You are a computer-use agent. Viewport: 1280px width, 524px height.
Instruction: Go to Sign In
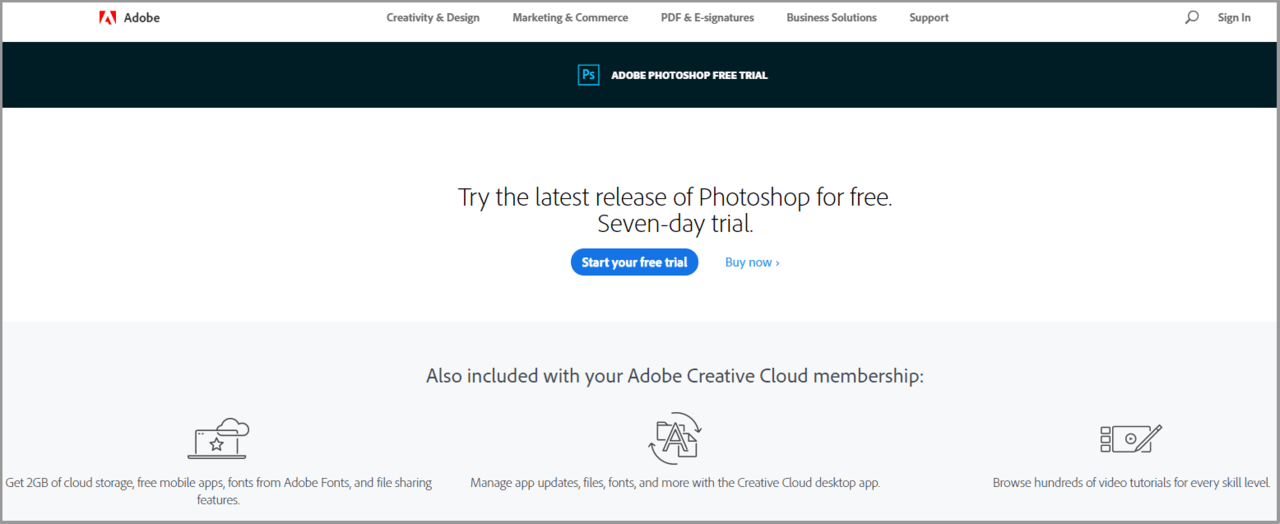coord(1234,17)
